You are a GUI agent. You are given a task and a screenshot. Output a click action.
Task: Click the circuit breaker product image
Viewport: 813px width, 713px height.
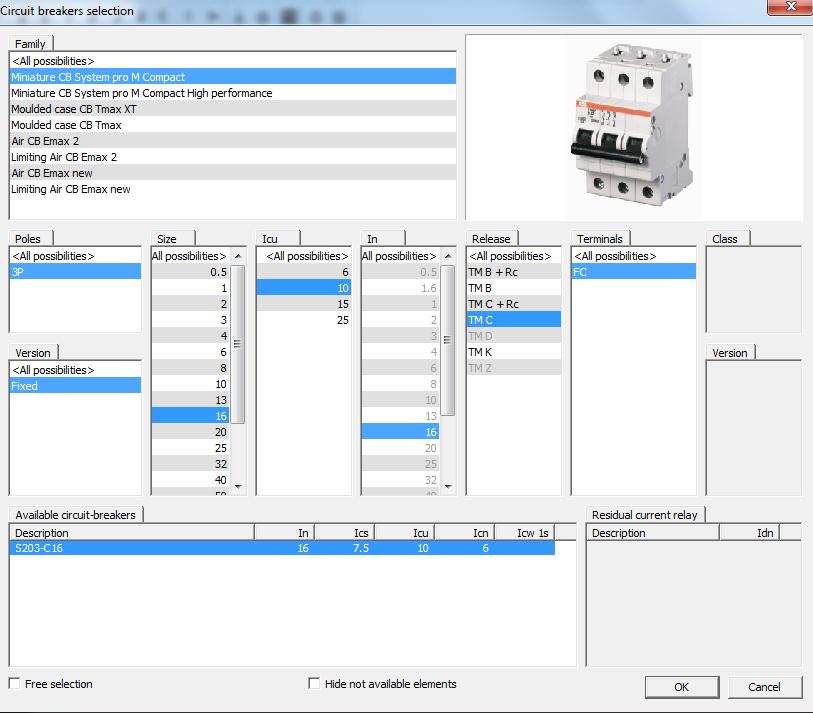633,128
